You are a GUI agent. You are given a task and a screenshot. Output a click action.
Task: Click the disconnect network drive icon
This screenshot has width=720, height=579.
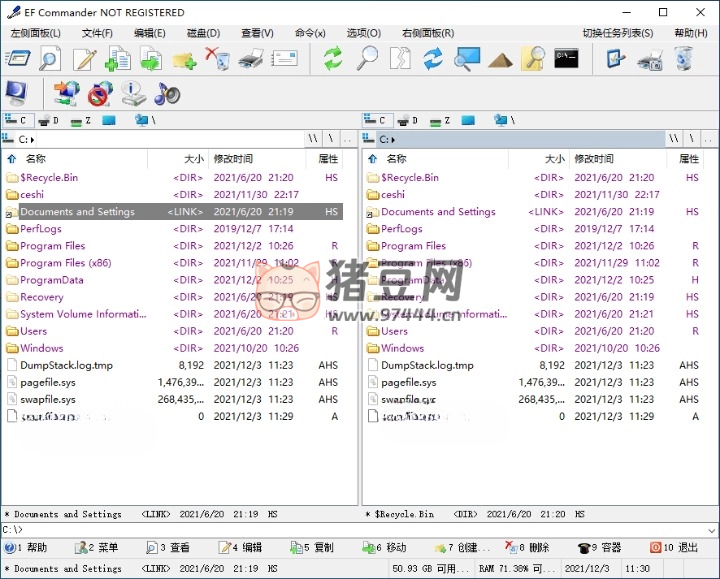pyautogui.click(x=99, y=95)
